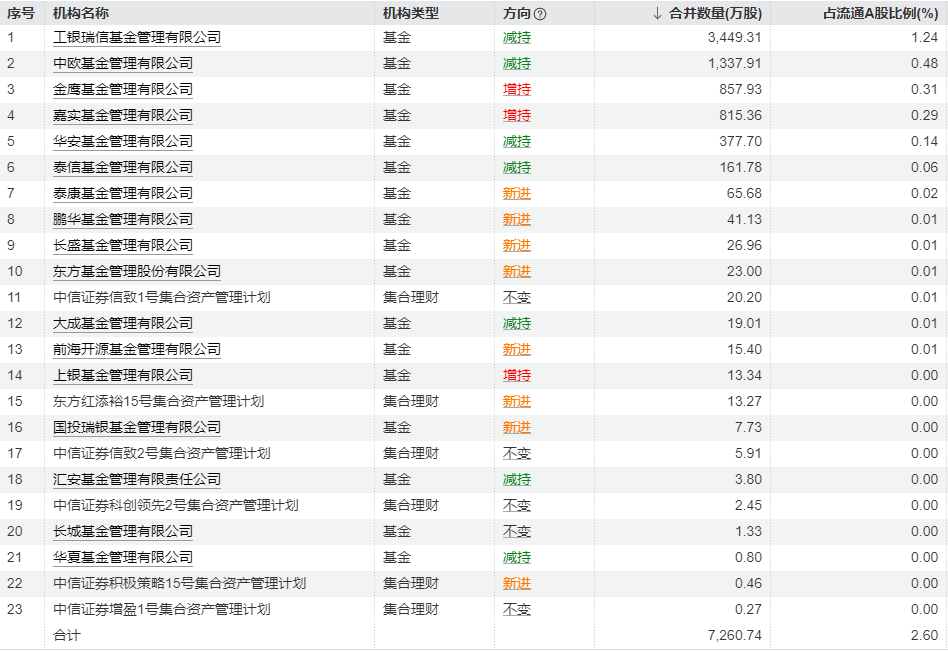
Task: Click 新进 in 东方红添裕15号 row
Action: tap(517, 402)
